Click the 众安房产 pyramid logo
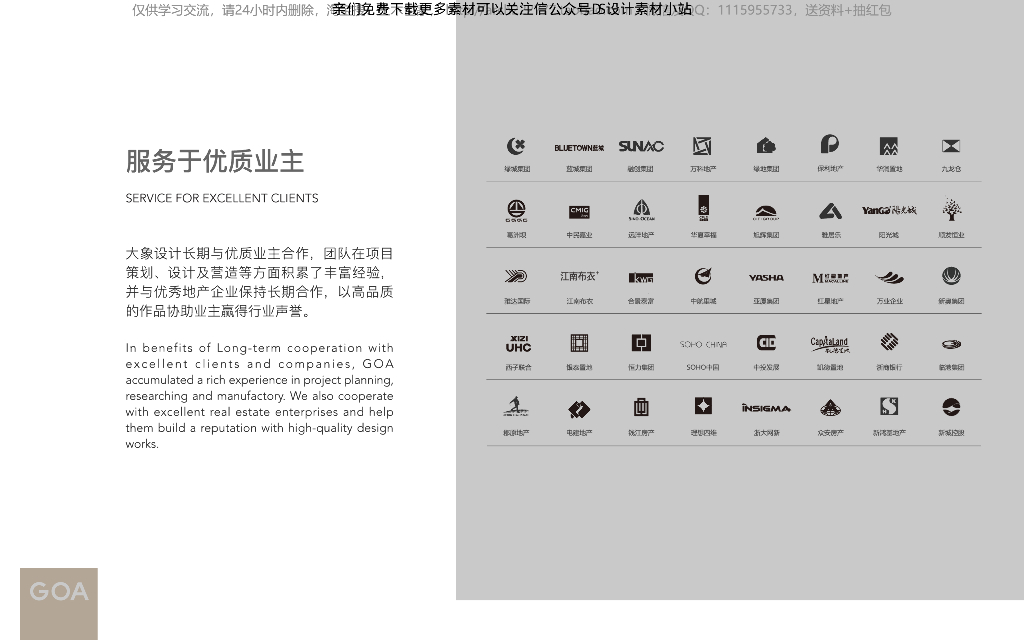Viewport: 1024px width, 640px height. click(x=831, y=408)
